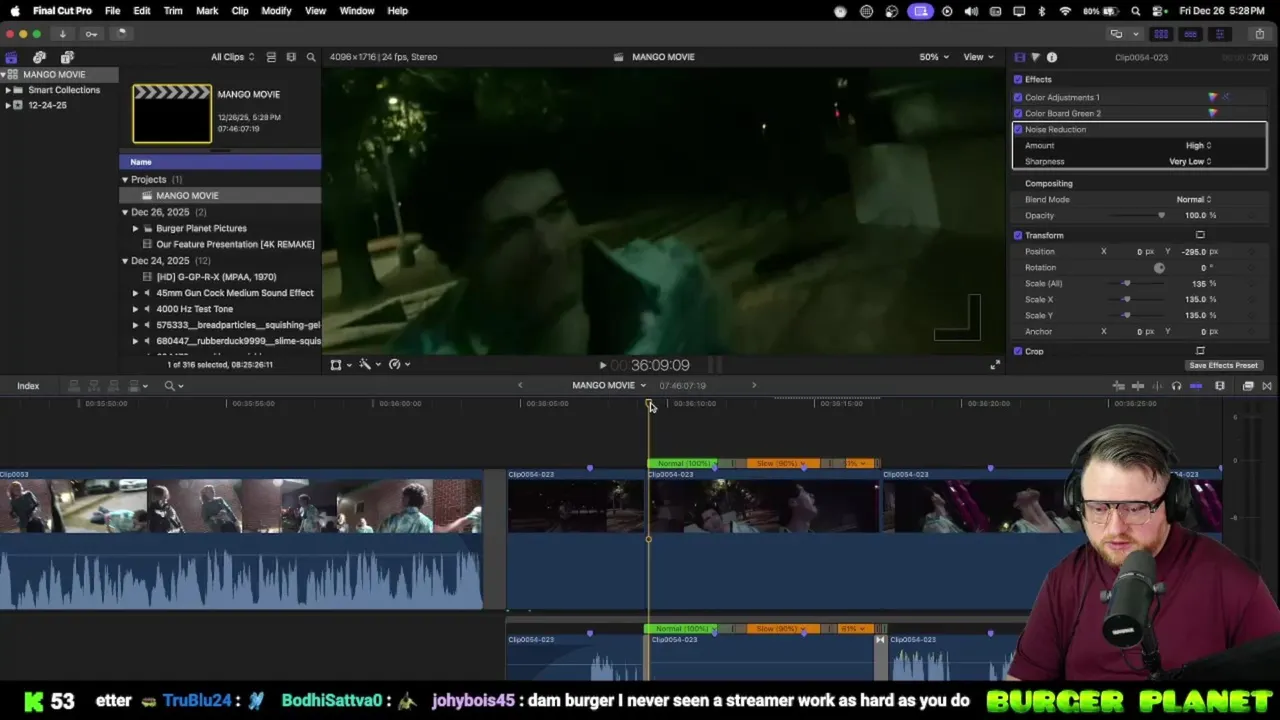Open browser clip grouping options icon
Image resolution: width=1280 pixels, height=720 pixels.
point(291,57)
